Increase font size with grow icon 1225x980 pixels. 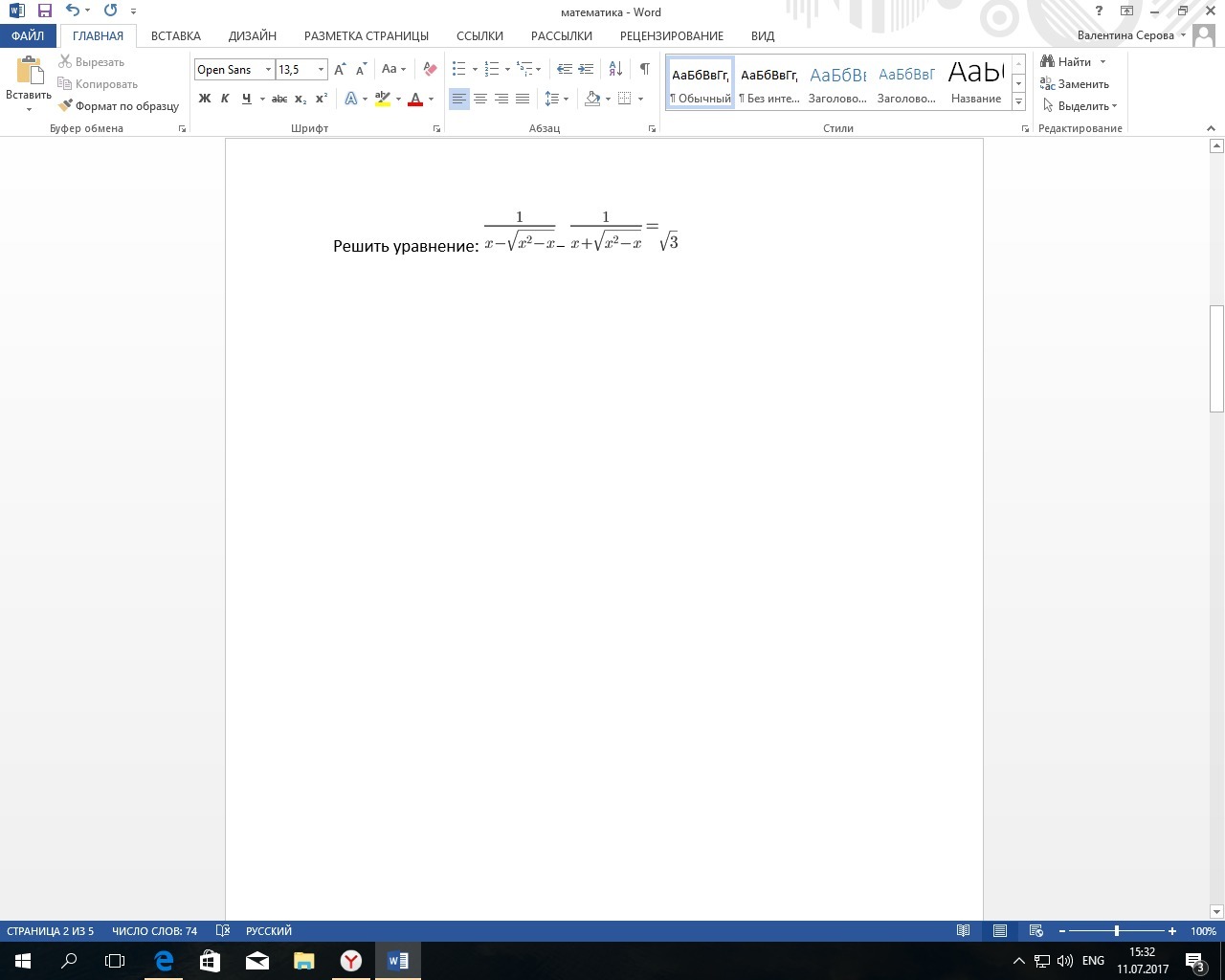point(340,69)
